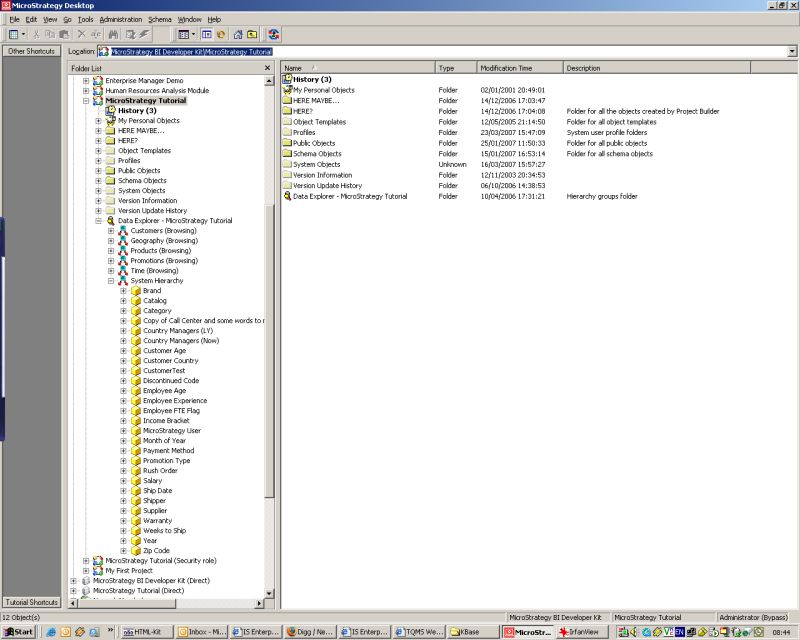Select the details view icon on the toolbar

pyautogui.click(x=184, y=33)
